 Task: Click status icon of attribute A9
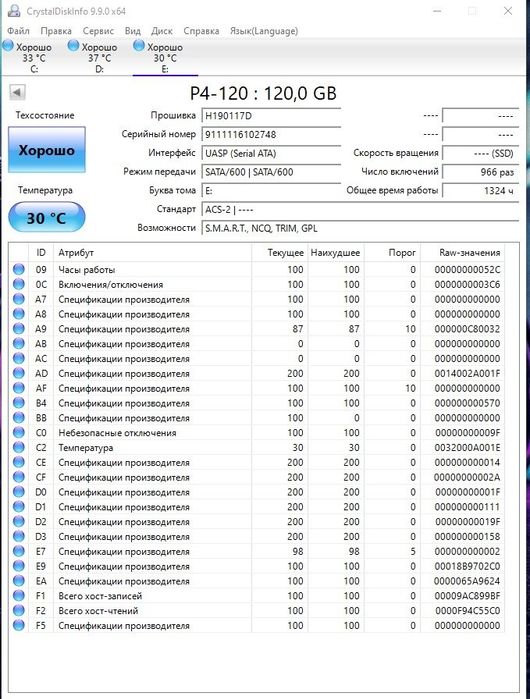[19, 329]
